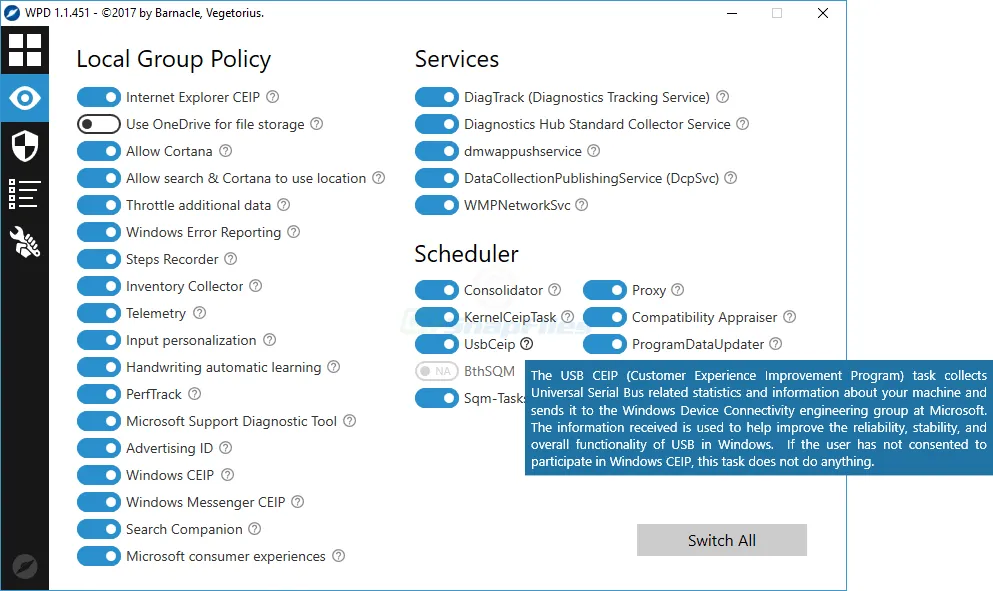Toggle the Steps Recorder switch
The height and width of the screenshot is (591, 993).
(x=99, y=258)
